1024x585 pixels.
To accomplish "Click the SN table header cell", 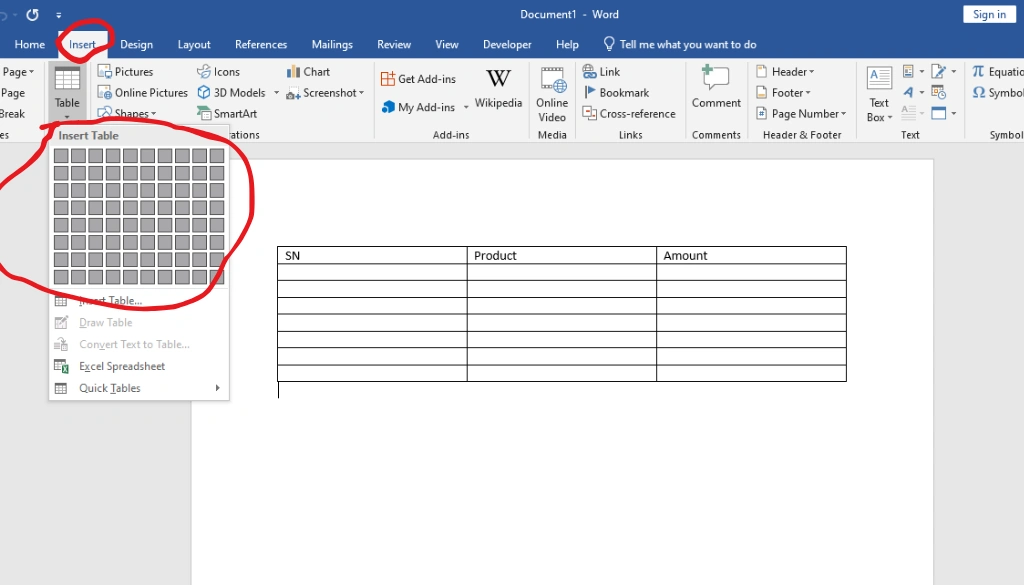I will click(372, 255).
